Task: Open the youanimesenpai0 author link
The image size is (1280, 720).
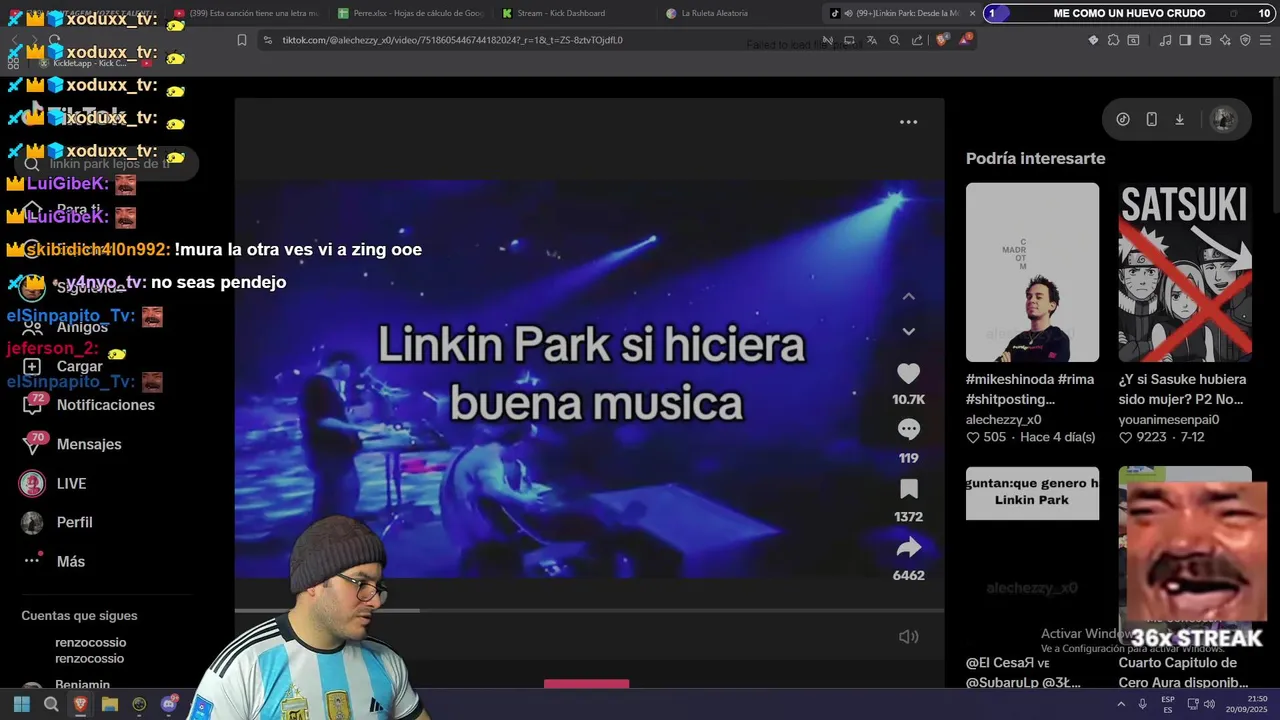Action: point(1169,420)
